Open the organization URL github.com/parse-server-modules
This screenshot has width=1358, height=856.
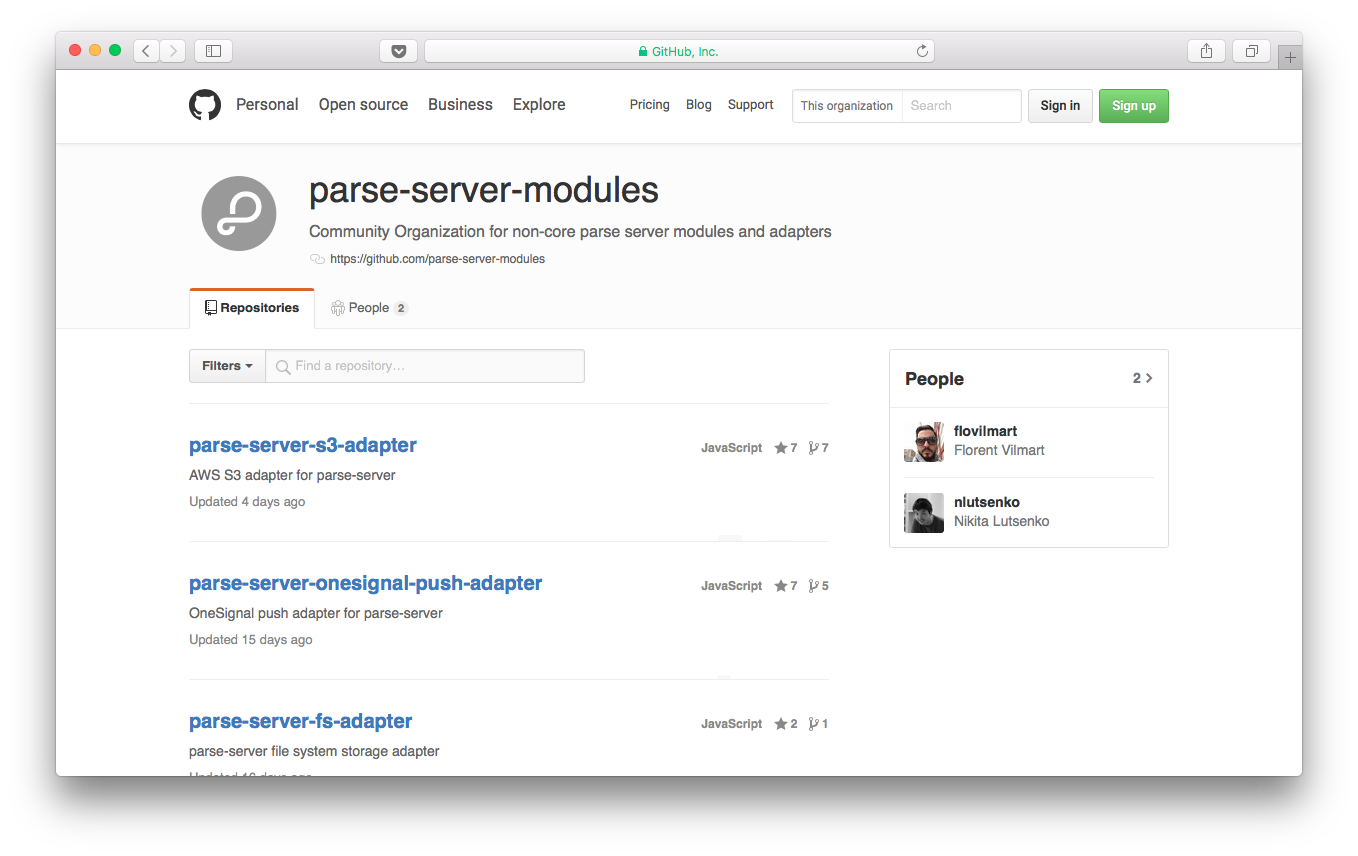pos(437,259)
